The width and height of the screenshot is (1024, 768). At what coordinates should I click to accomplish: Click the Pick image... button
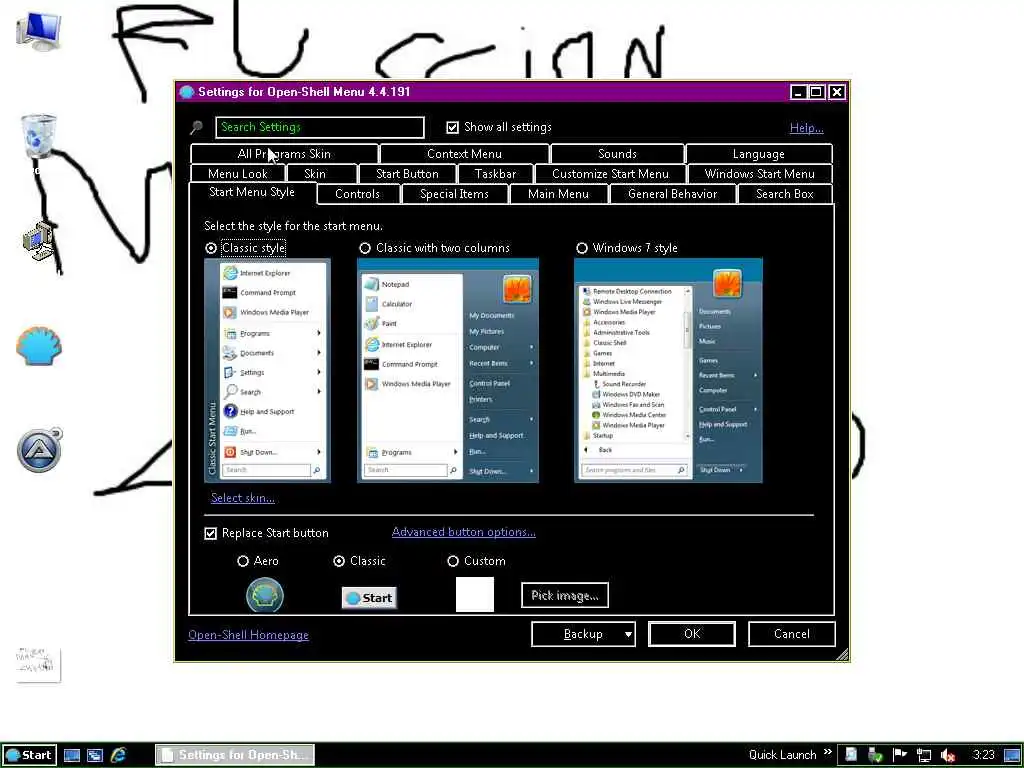[565, 596]
